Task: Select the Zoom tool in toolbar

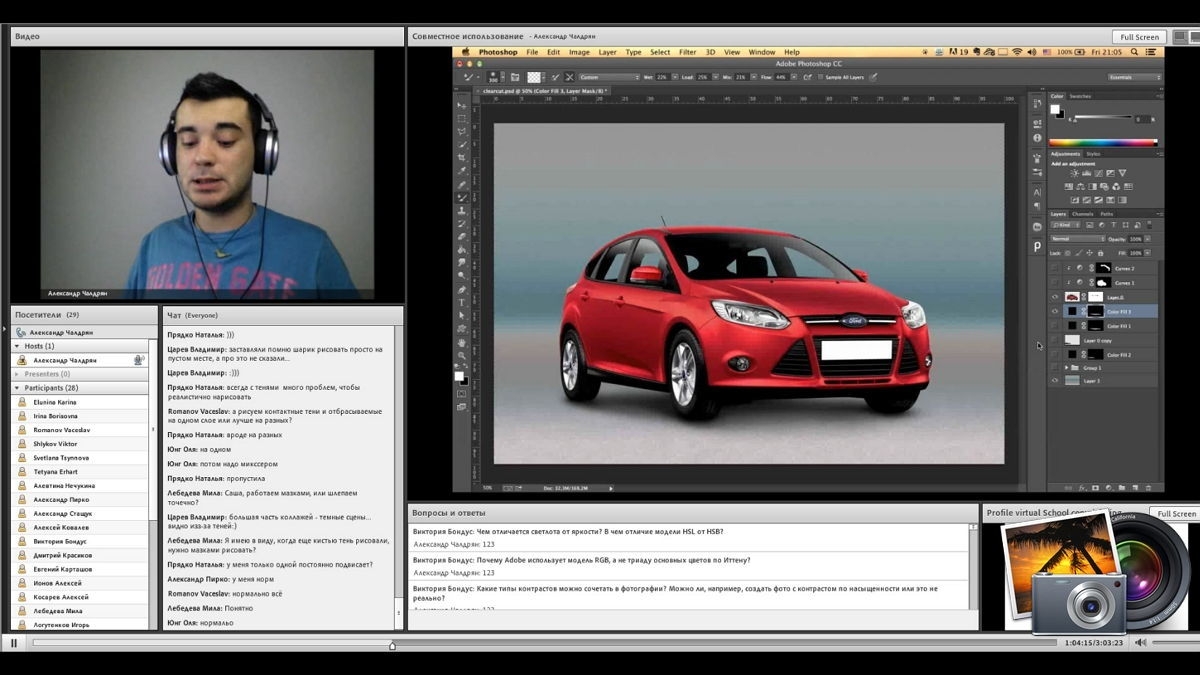Action: click(464, 356)
